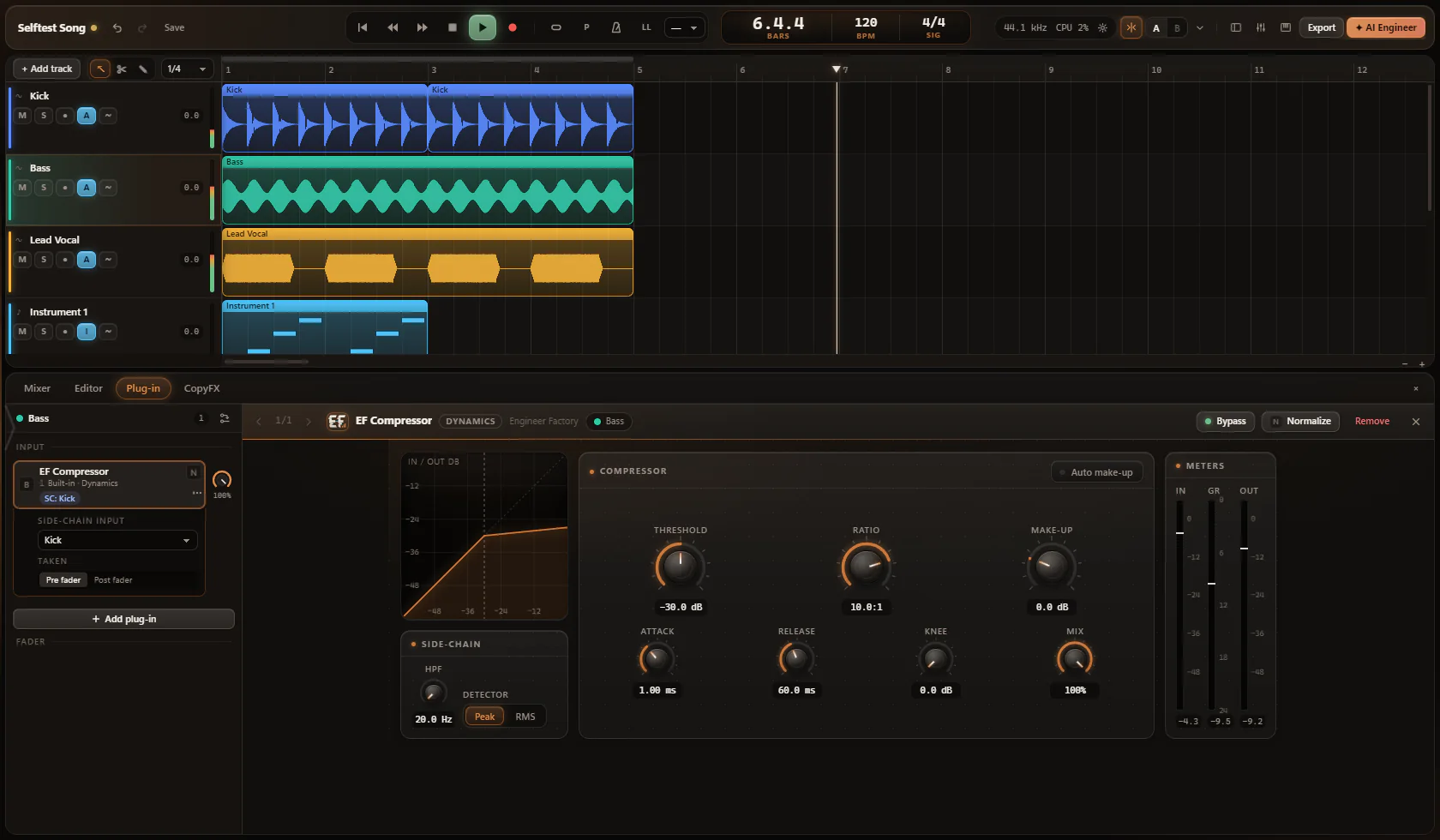Switch to the Mixer tab
1440x840 pixels.
(37, 388)
